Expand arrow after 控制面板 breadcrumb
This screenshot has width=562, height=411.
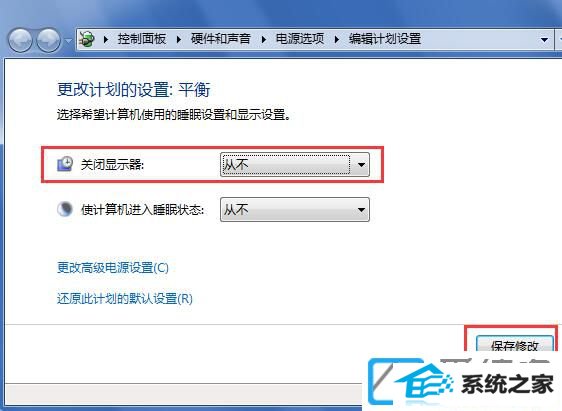[178, 39]
